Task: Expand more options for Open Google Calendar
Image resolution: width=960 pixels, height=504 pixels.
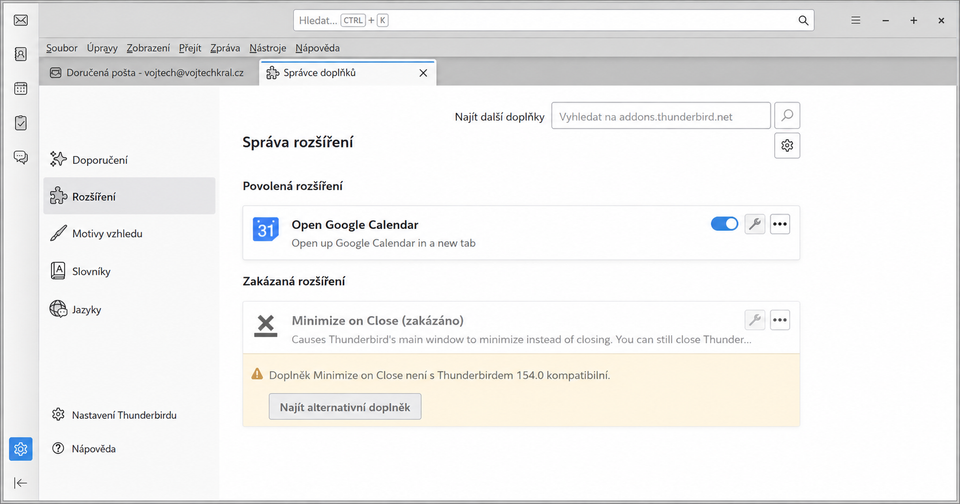Action: tap(779, 224)
